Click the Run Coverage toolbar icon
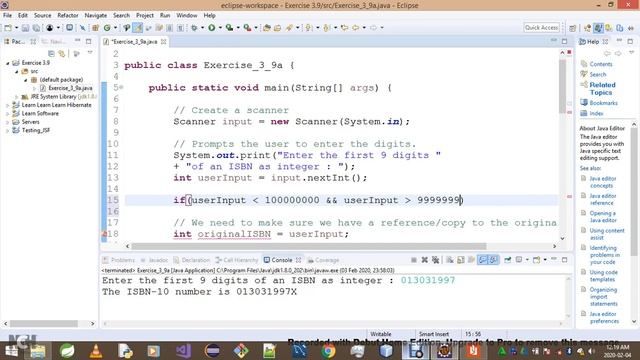This screenshot has width=640, height=360. click(x=229, y=27)
